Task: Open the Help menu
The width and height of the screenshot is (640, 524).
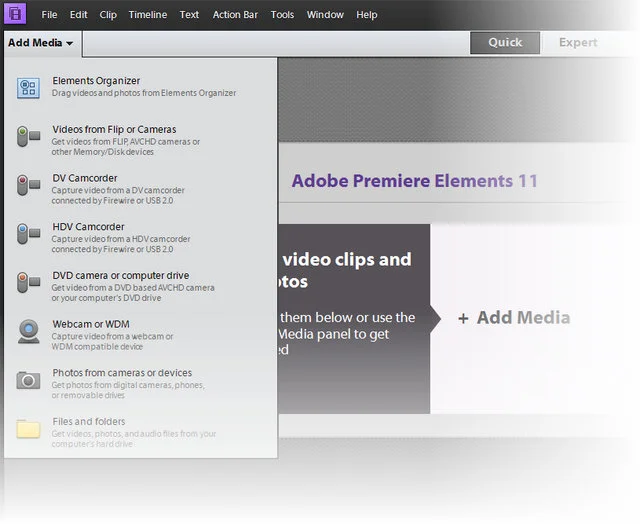Action: click(367, 15)
